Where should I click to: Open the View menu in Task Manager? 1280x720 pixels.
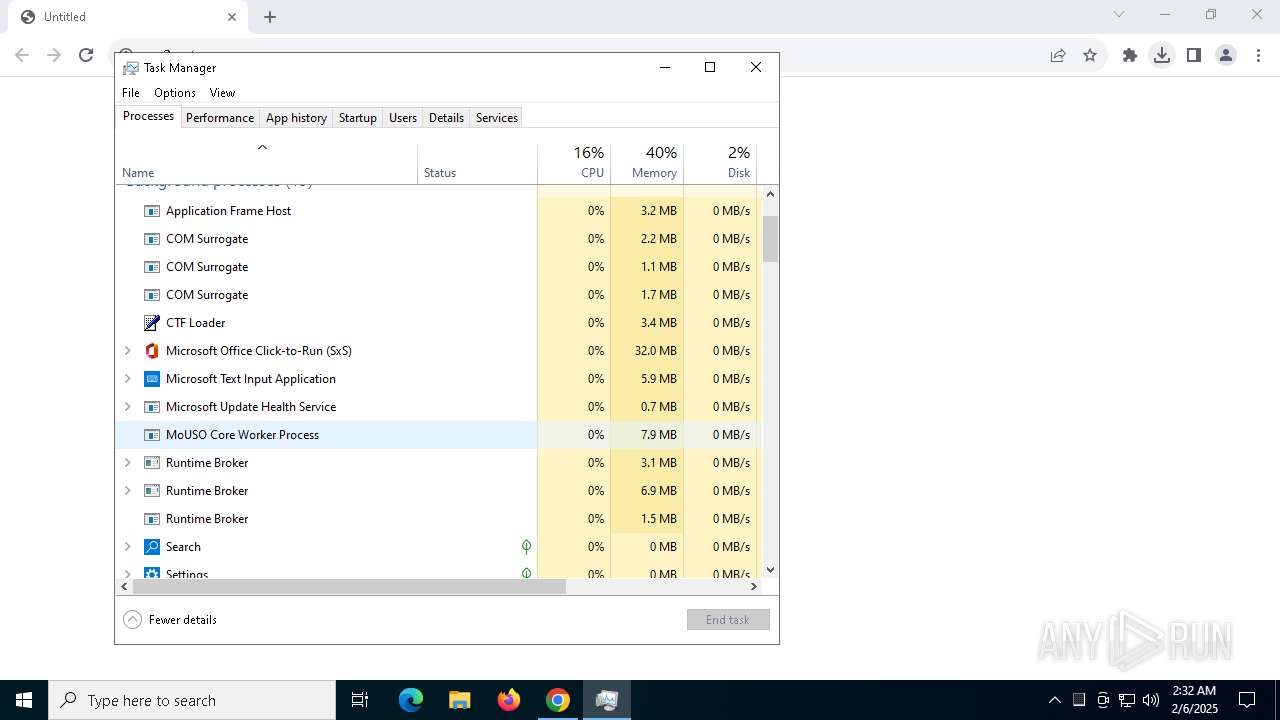click(222, 93)
